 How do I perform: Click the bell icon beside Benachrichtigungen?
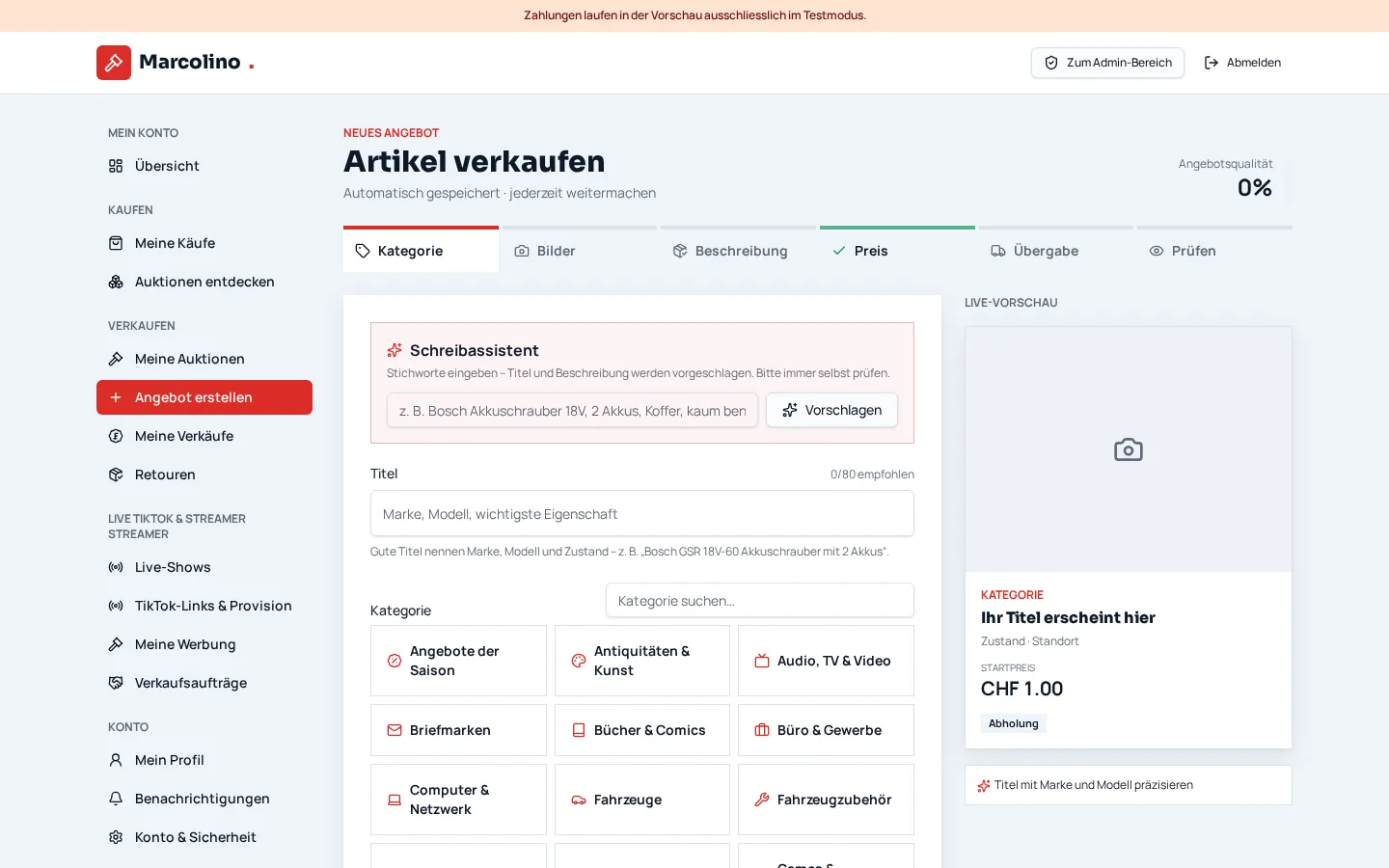116,799
